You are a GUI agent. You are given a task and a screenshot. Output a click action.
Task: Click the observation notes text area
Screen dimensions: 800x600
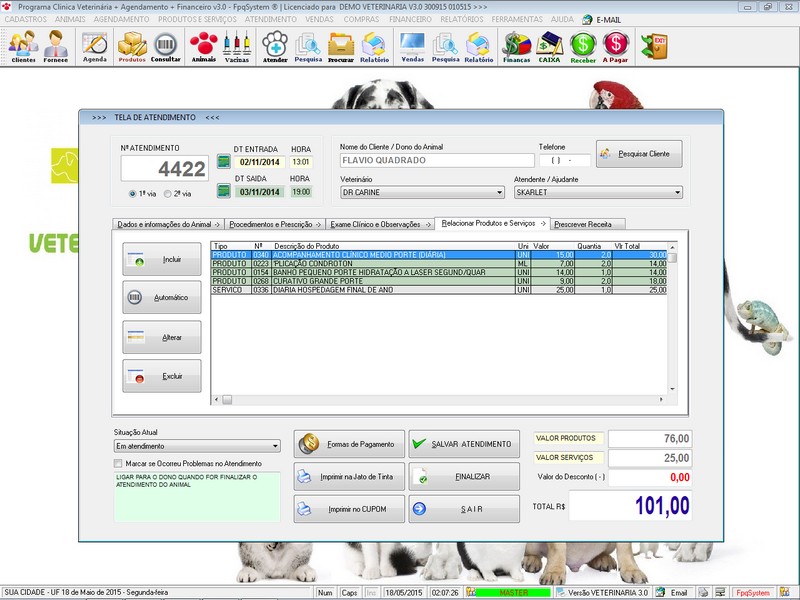point(197,496)
